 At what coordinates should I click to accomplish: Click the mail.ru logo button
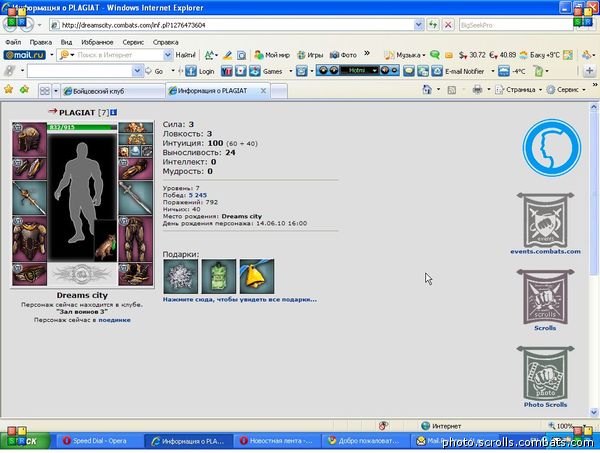[x=25, y=55]
